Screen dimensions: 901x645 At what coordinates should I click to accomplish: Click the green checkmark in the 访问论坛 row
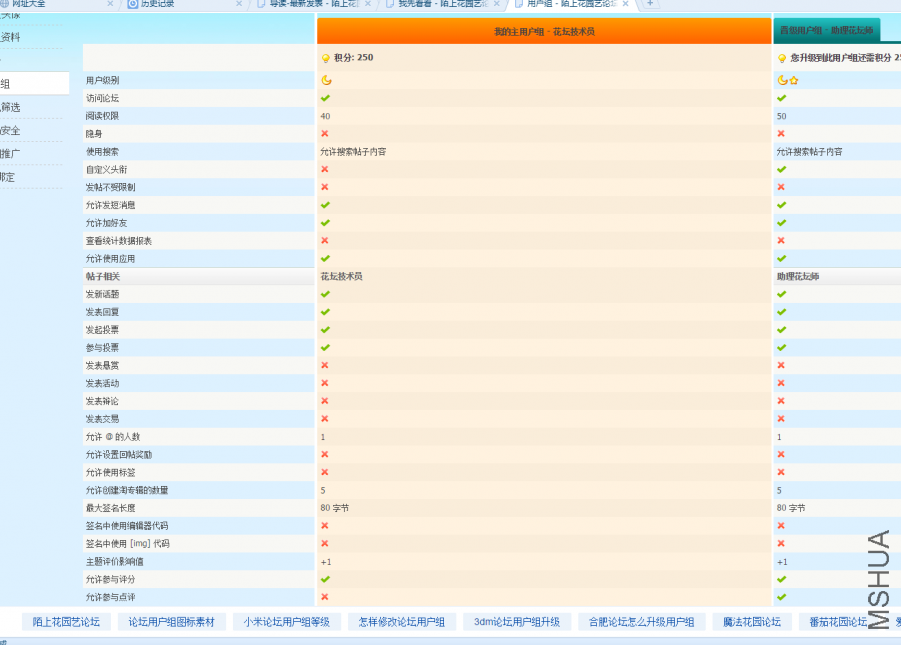(325, 98)
